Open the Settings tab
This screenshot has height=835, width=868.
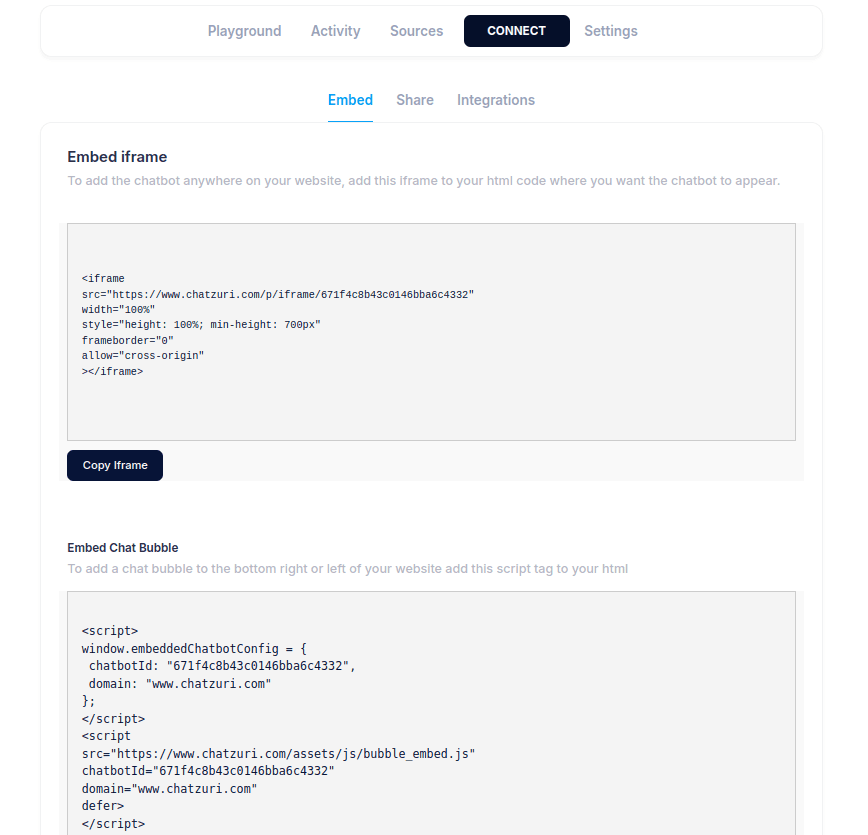tap(610, 31)
